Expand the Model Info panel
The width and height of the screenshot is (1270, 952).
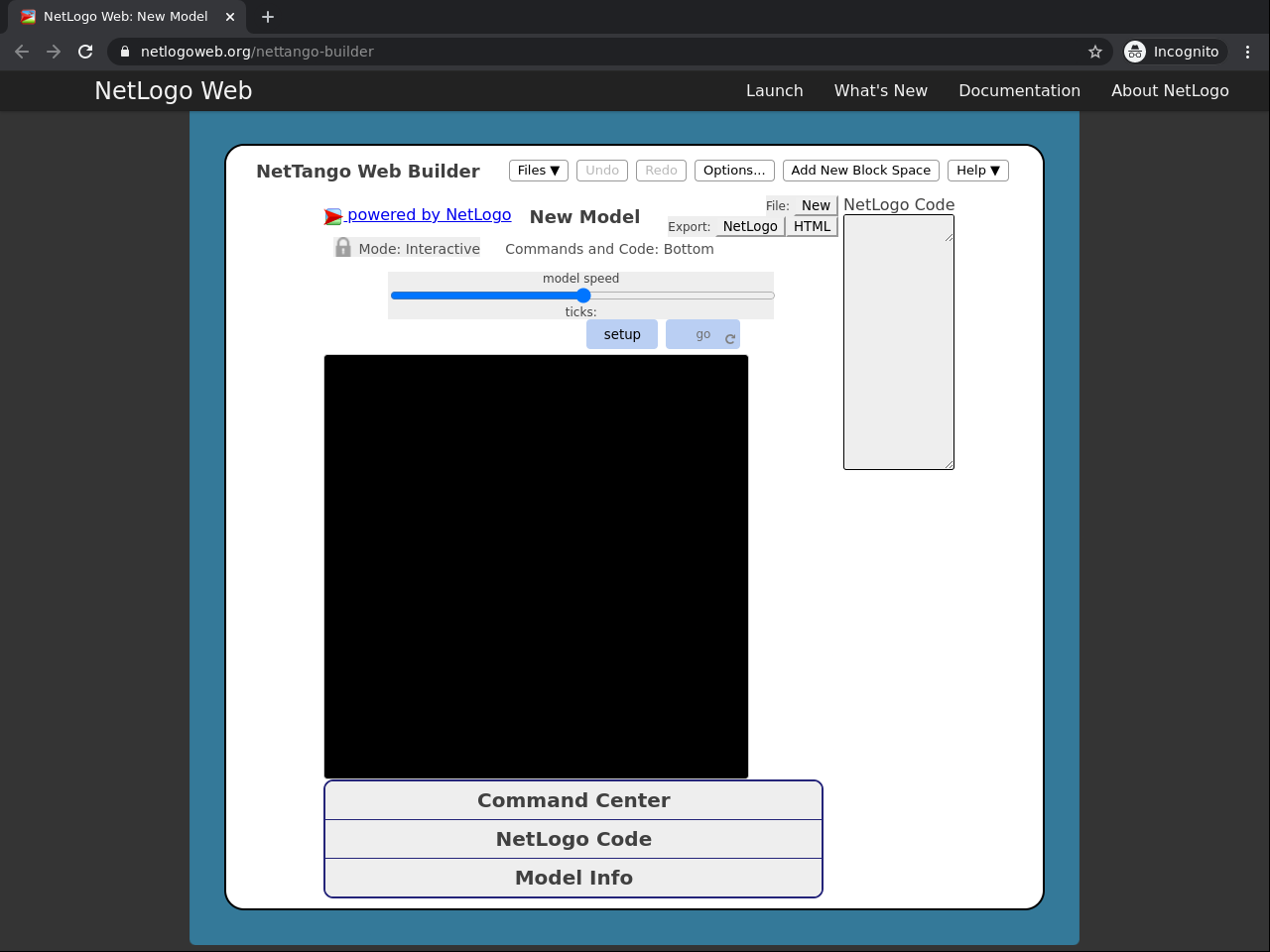(573, 878)
